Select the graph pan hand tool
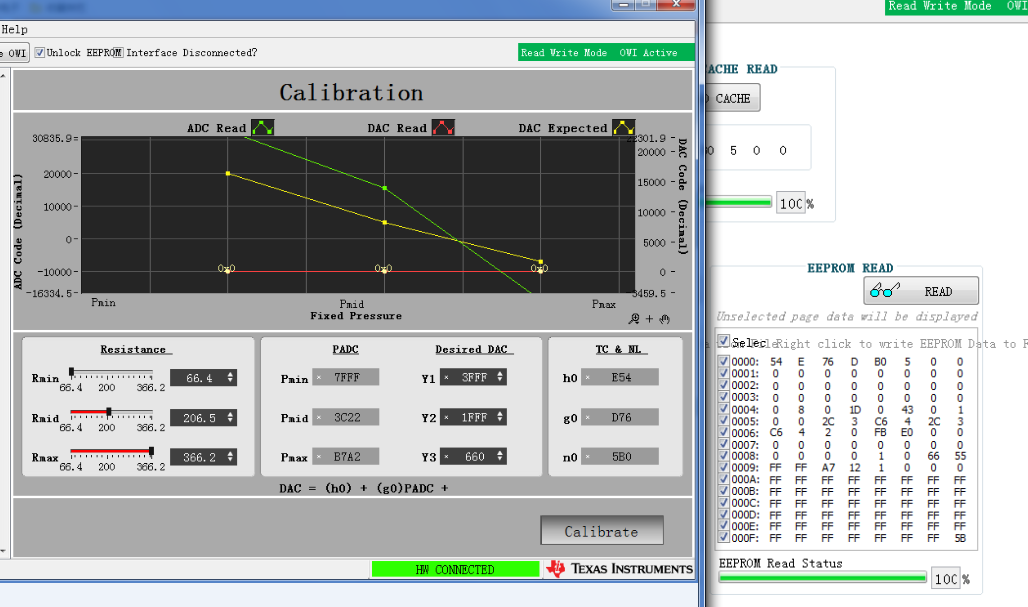The width and height of the screenshot is (1028, 607). pos(665,319)
